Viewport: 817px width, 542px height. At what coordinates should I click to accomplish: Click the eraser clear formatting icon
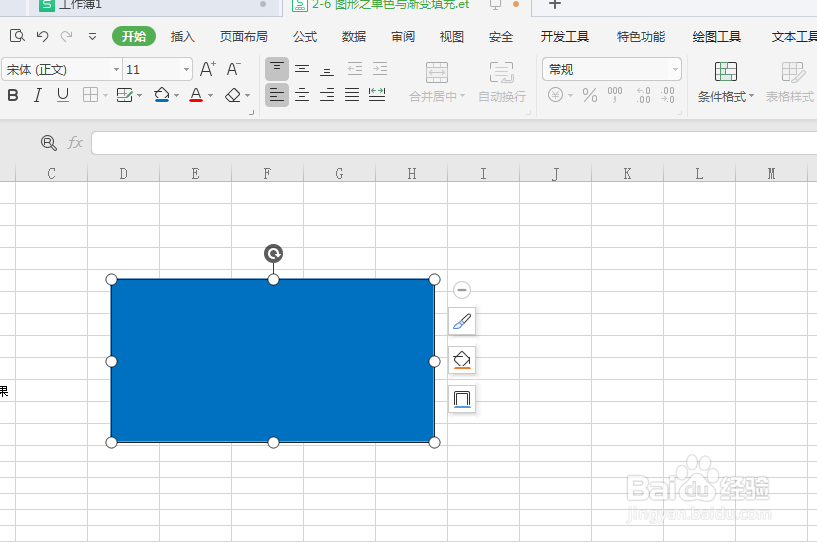point(233,95)
